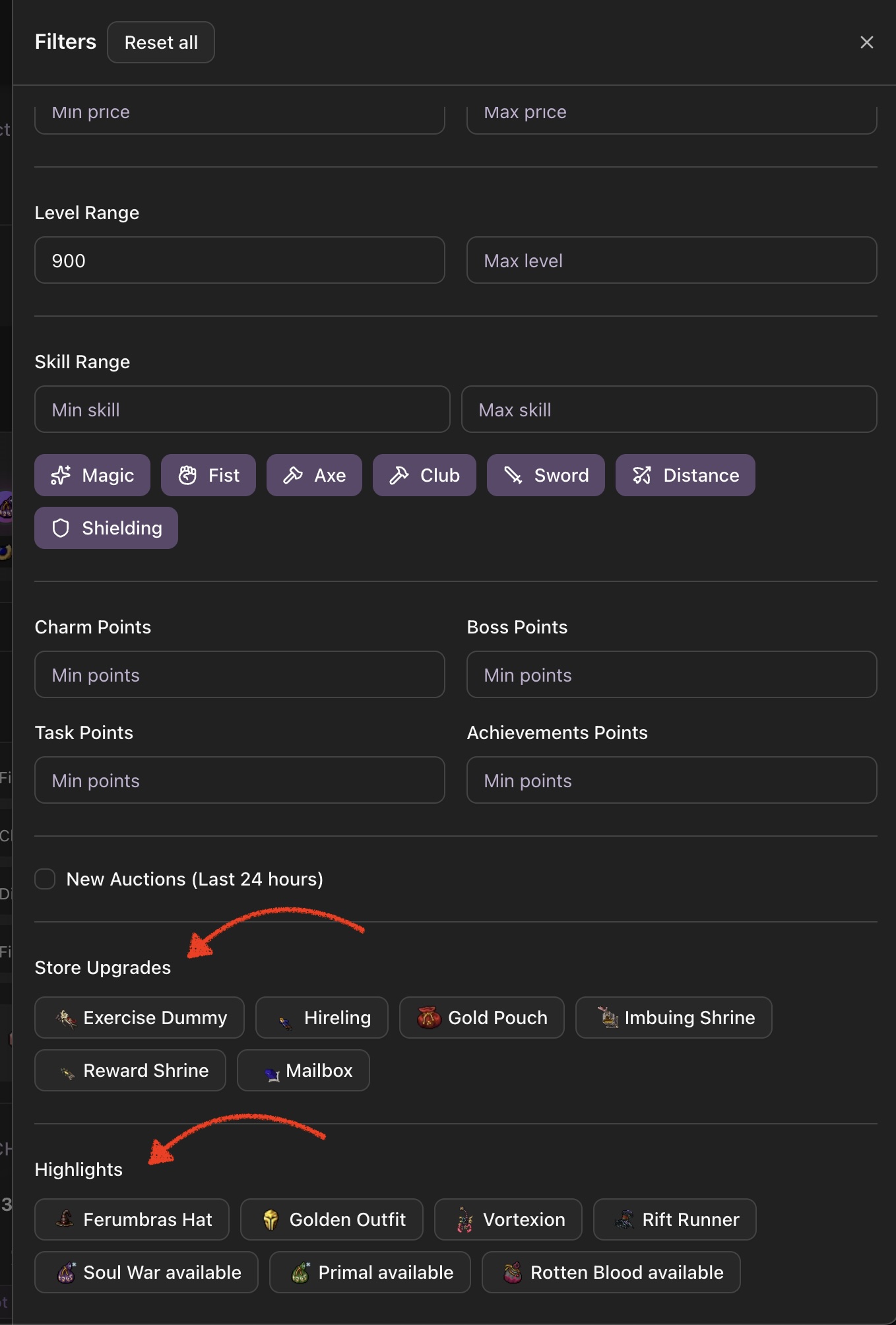Screen dimensions: 896x1325
Task: Select the Hireling store upgrade
Action: click(x=322, y=1018)
